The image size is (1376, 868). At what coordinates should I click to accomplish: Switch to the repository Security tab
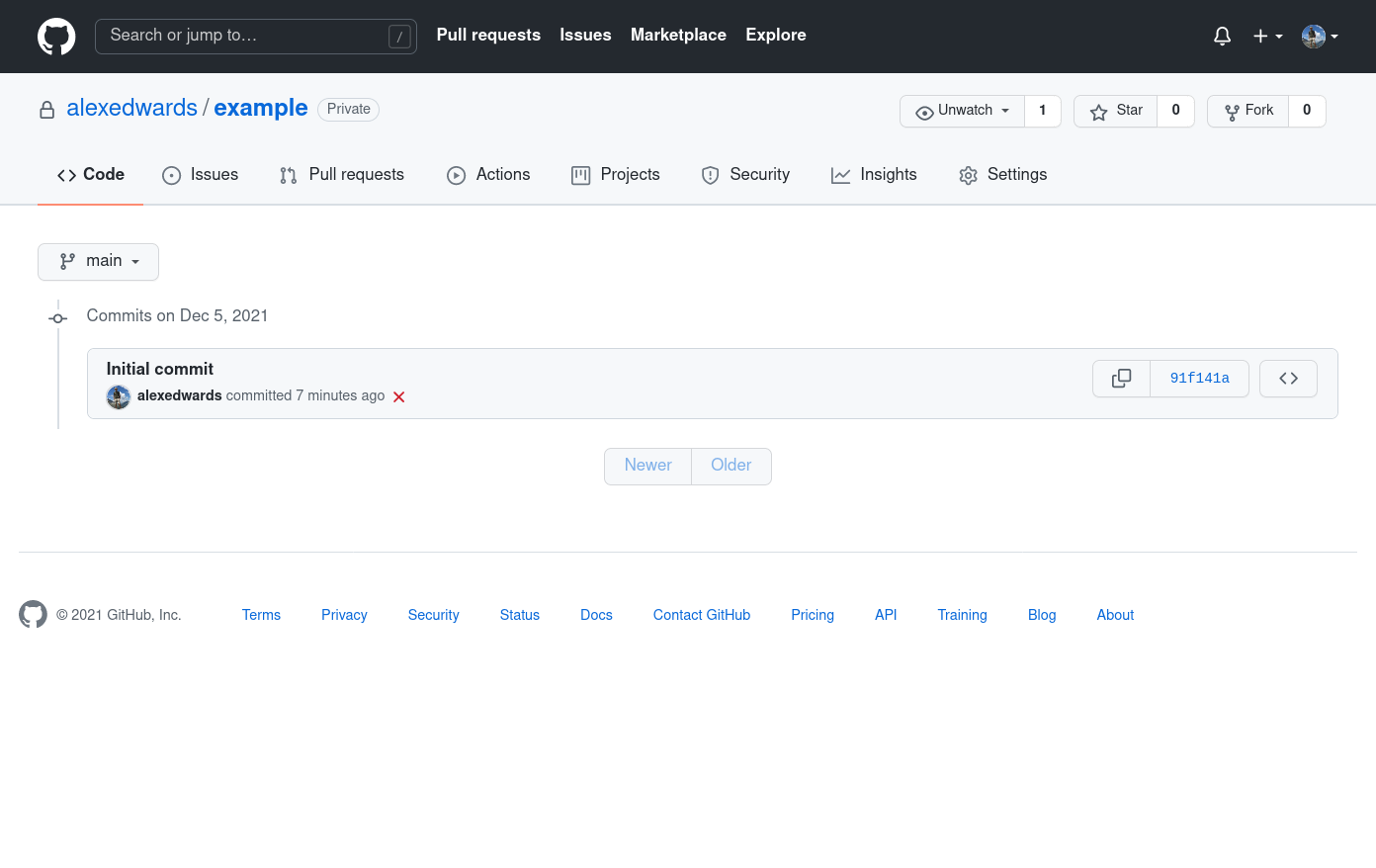pos(745,175)
